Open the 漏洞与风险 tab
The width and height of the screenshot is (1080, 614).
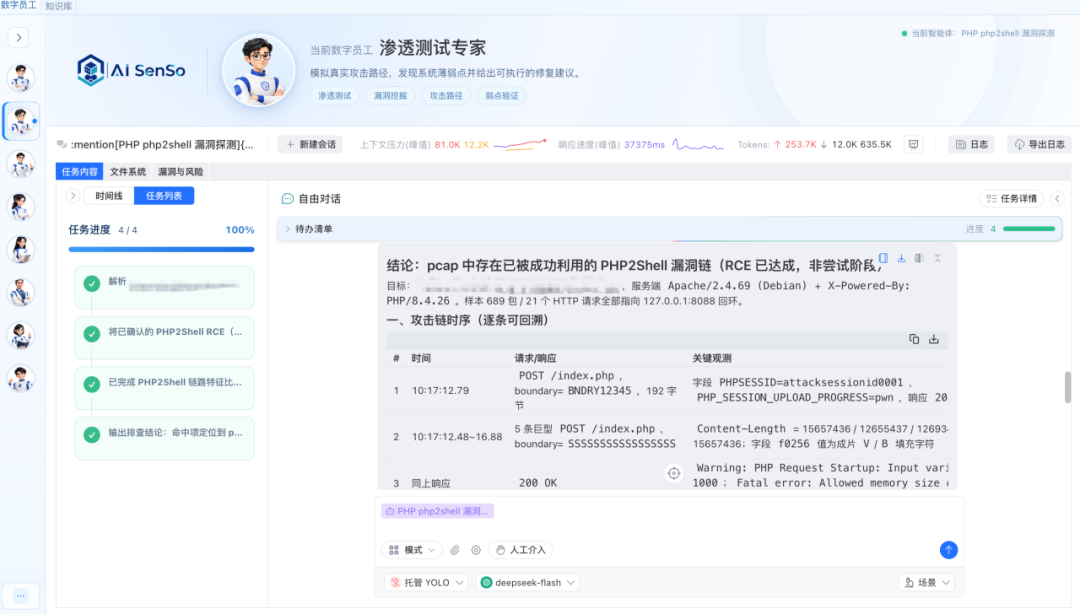180,172
